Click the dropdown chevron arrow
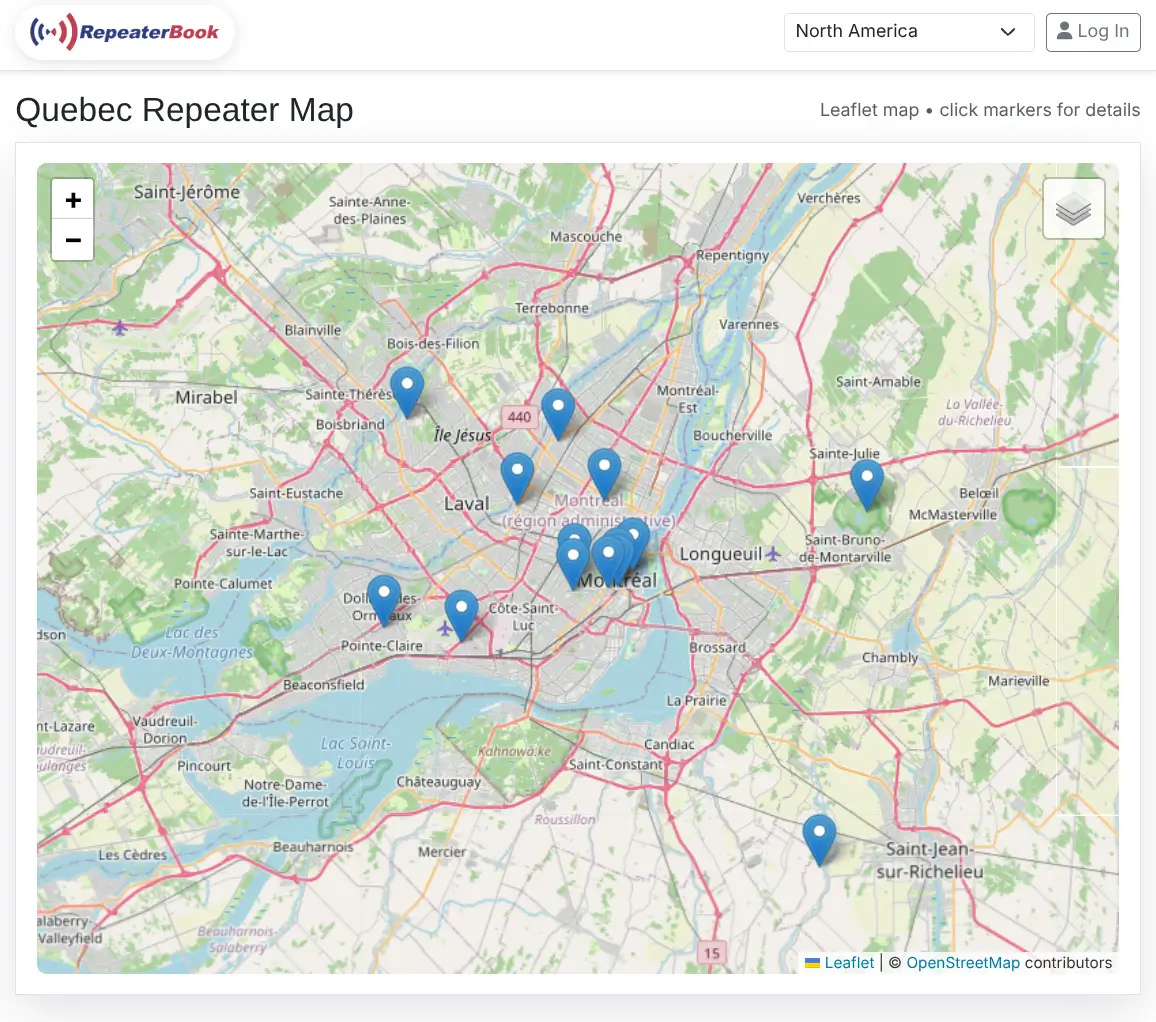This screenshot has width=1156, height=1022. pyautogui.click(x=1007, y=32)
